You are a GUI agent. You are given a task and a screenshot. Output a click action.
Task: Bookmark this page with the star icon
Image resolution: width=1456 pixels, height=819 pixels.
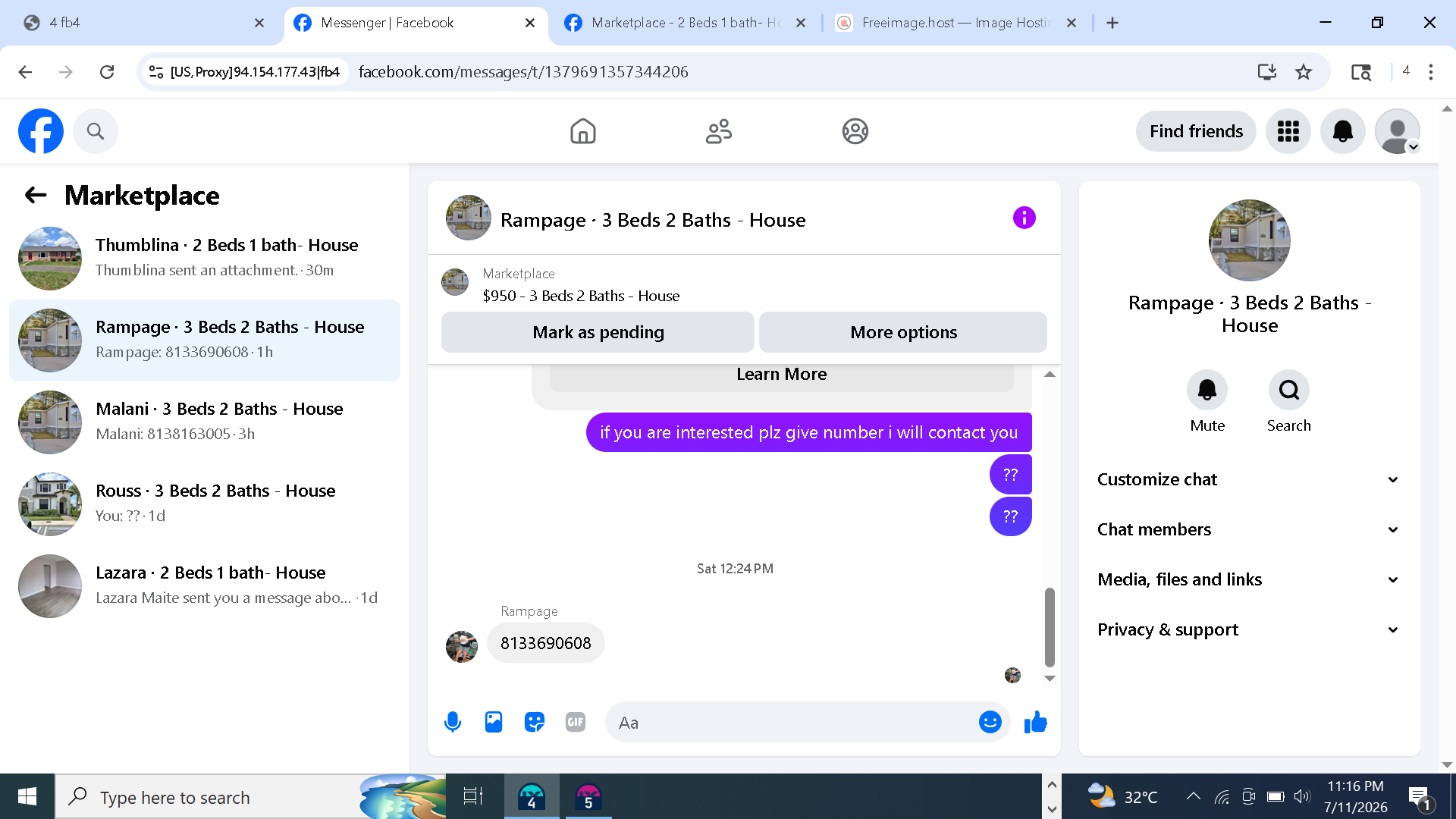click(1304, 72)
